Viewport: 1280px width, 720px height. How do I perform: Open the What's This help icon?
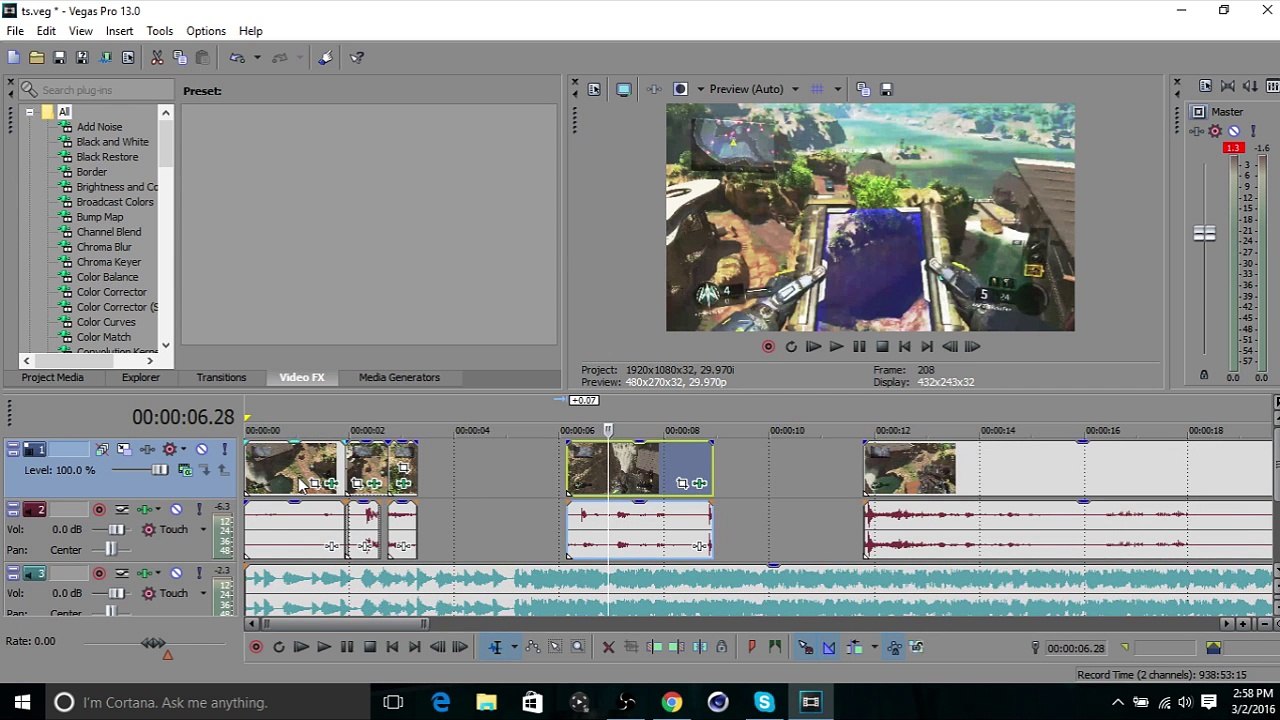357,58
